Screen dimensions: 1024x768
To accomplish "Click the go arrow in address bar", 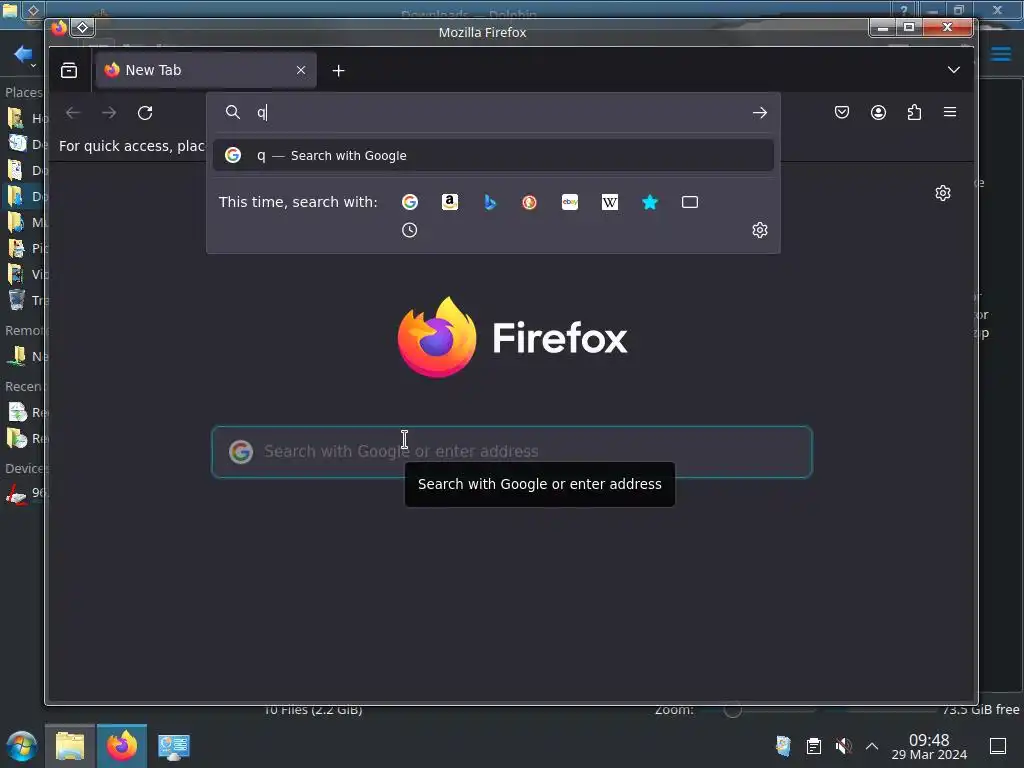I will coord(760,112).
